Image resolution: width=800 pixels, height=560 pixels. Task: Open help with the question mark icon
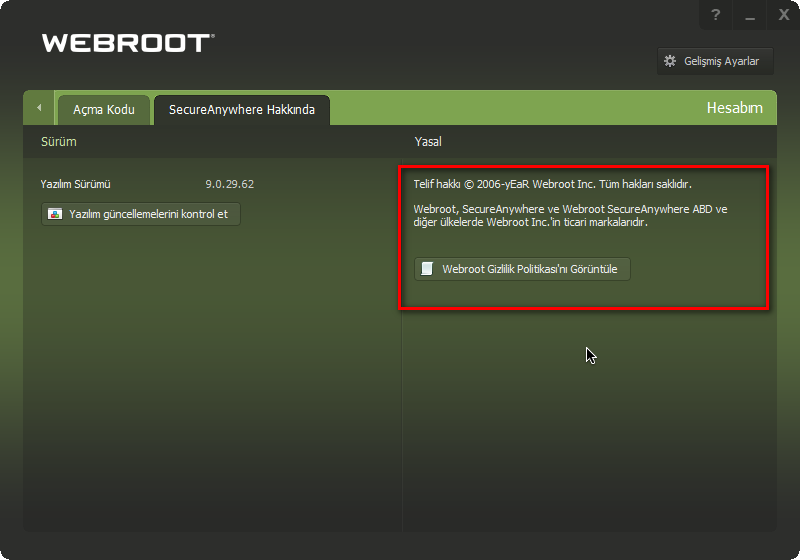pyautogui.click(x=715, y=15)
